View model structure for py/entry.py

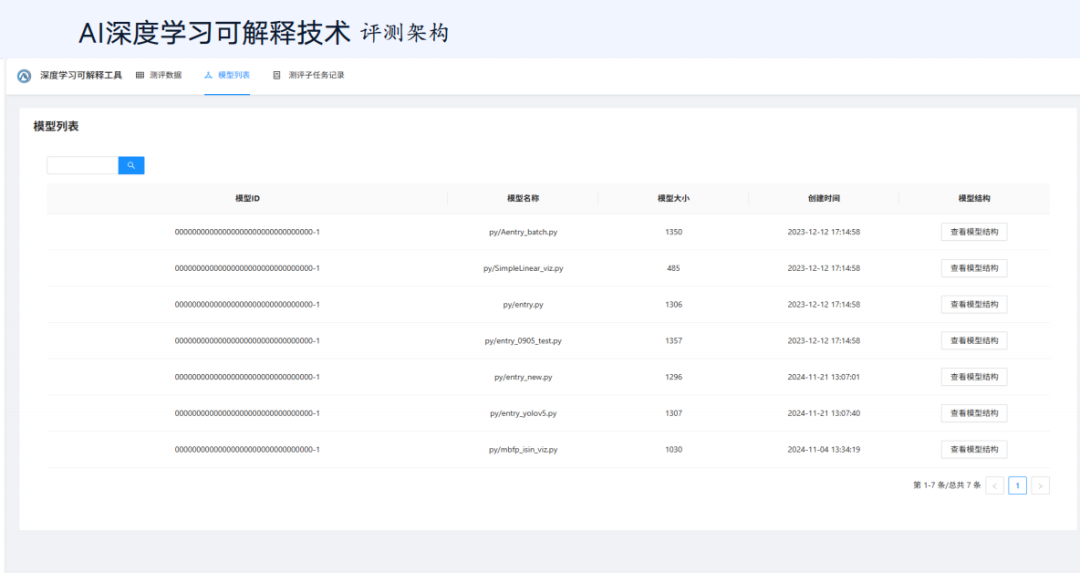point(974,304)
